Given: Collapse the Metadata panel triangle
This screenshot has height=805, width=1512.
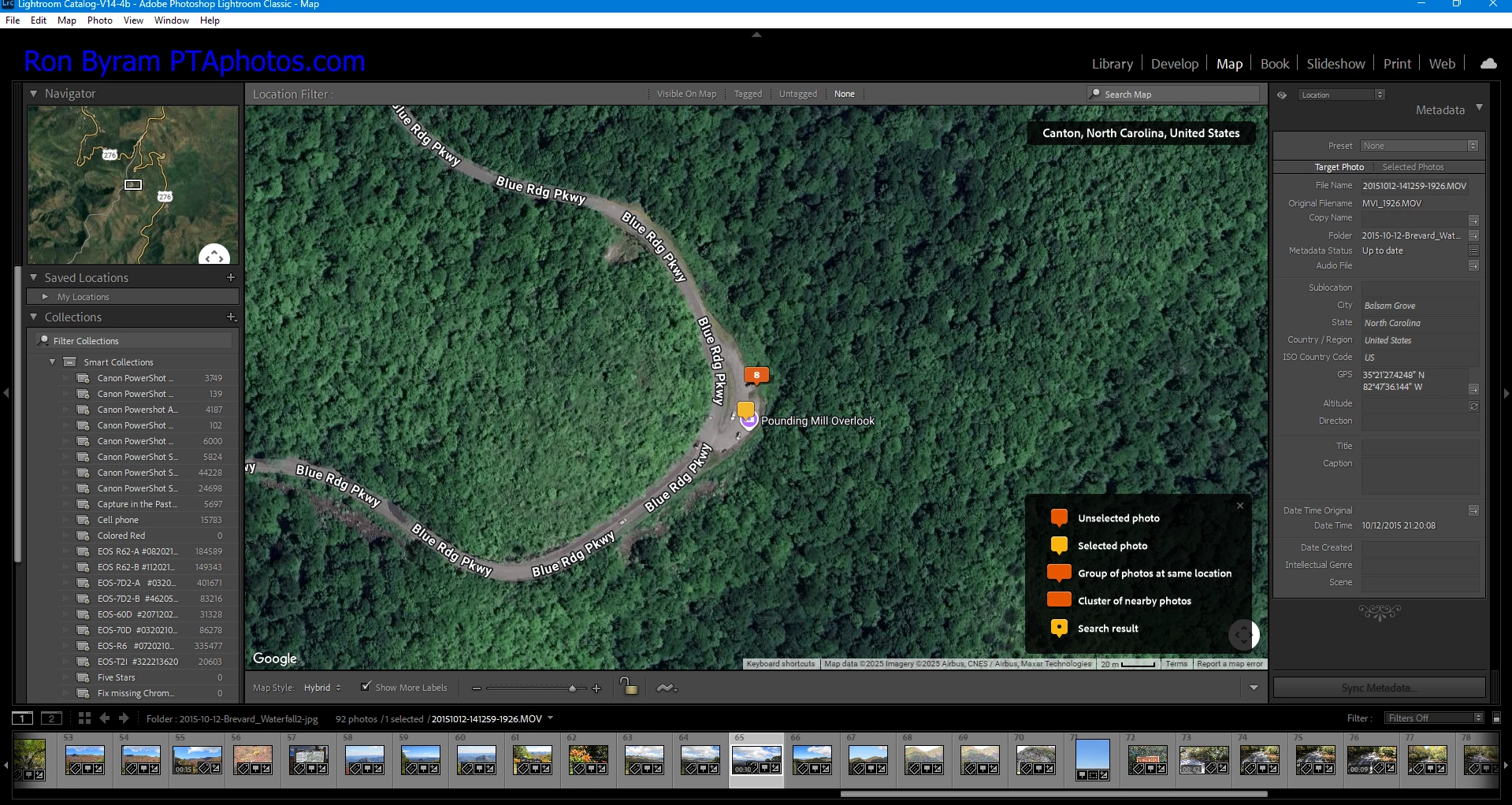Looking at the screenshot, I should (1479, 108).
